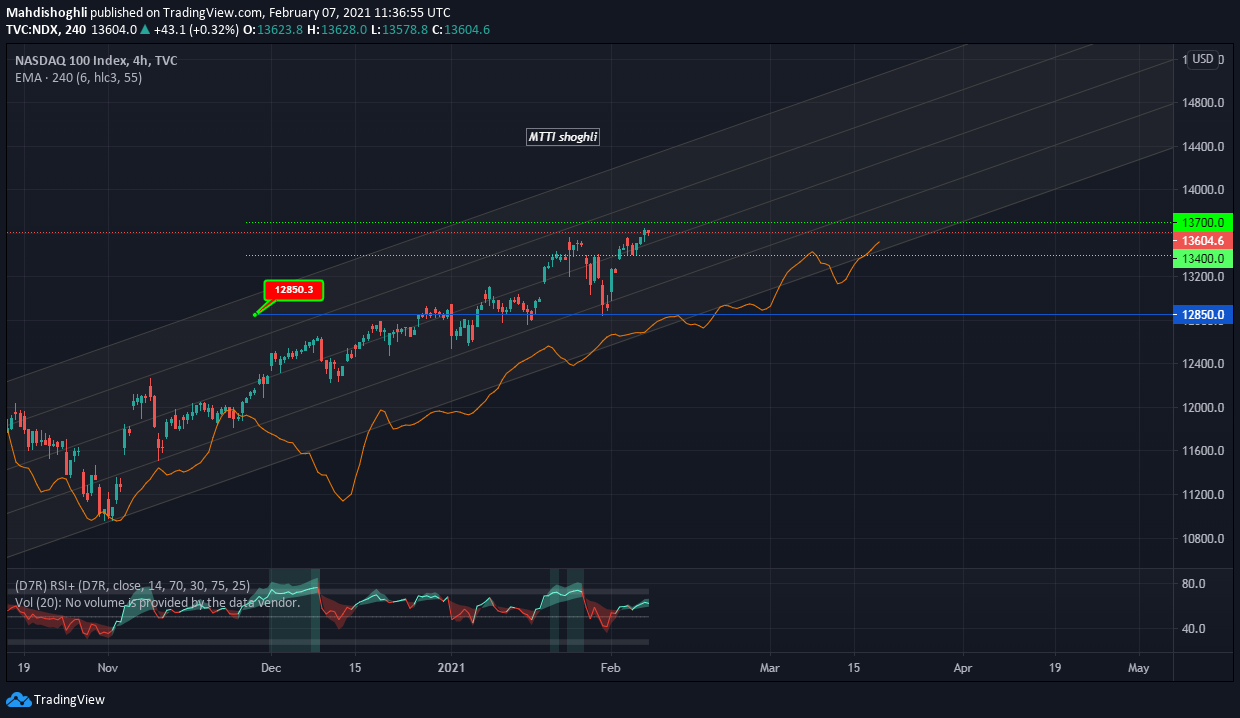The image size is (1240, 718).
Task: Click the 13604.6 current price tag
Action: coord(1202,241)
